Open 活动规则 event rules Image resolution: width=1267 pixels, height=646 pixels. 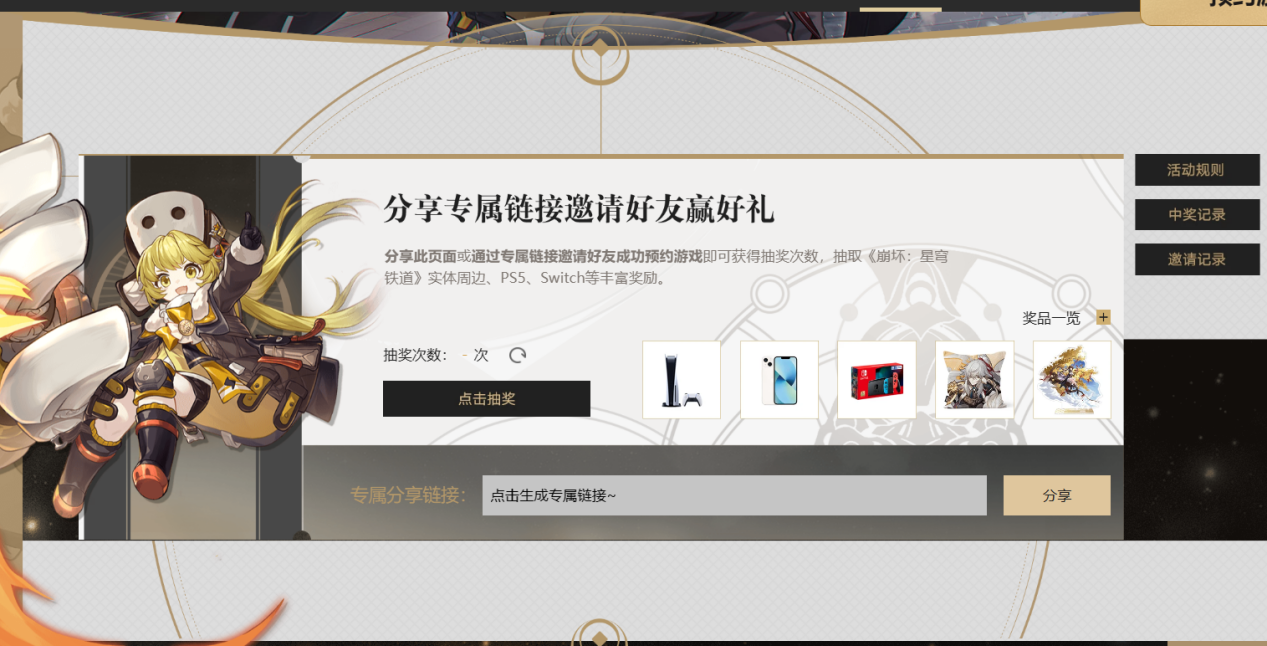pos(1197,170)
